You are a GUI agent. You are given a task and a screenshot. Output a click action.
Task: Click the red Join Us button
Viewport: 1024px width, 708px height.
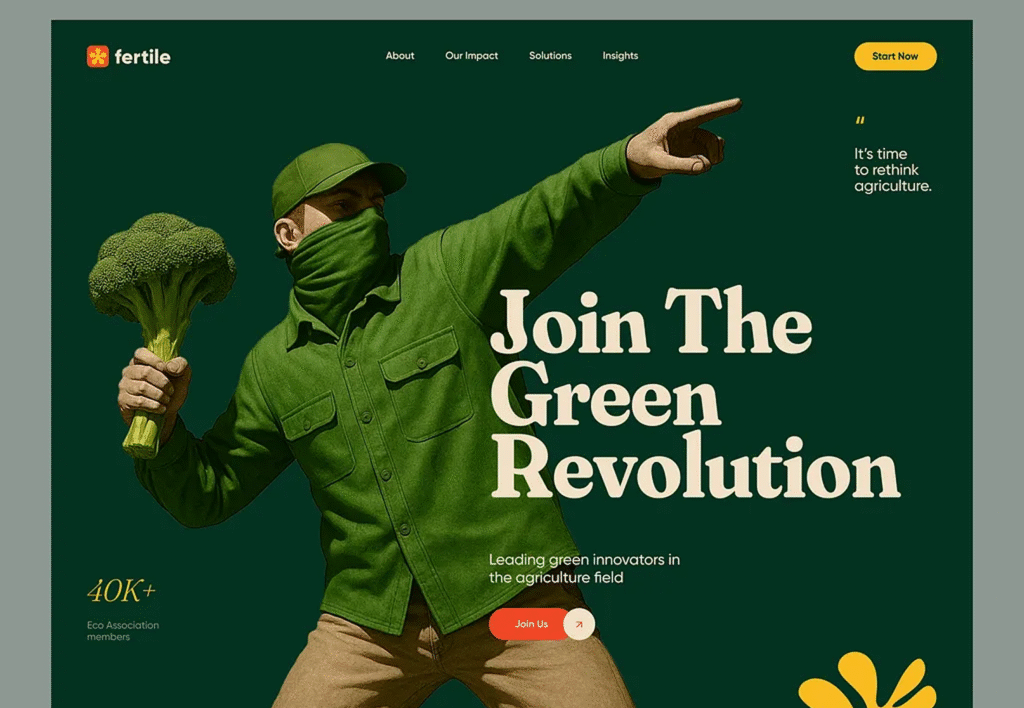point(530,624)
